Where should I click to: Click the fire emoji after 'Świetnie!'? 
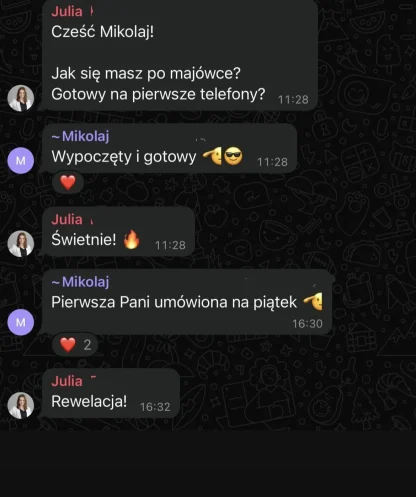coord(132,239)
